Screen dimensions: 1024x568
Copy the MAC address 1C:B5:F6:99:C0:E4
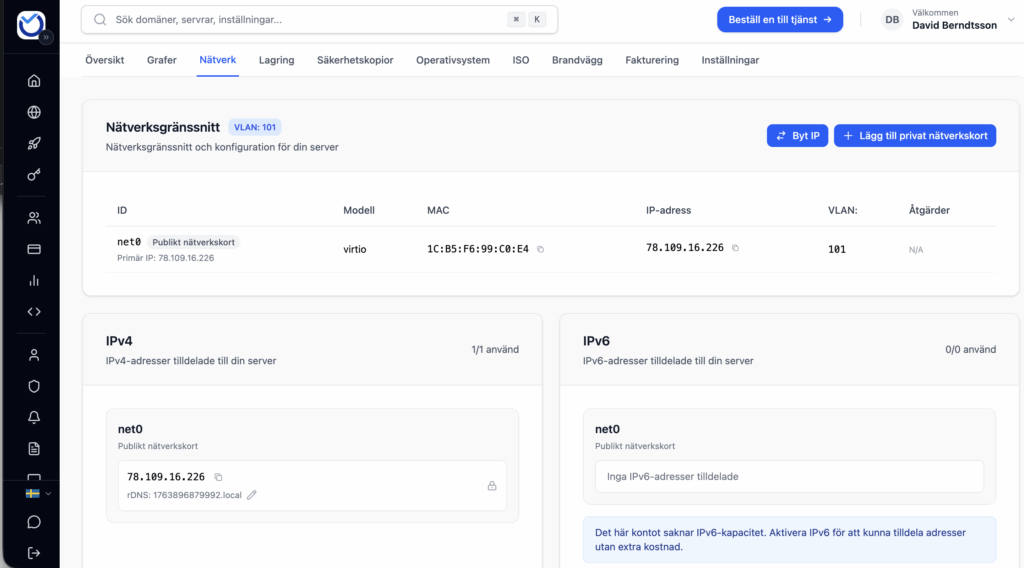[541, 249]
